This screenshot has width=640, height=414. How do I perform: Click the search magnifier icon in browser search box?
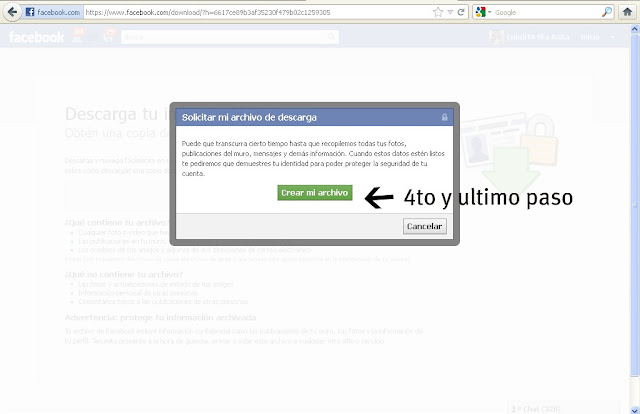point(607,12)
